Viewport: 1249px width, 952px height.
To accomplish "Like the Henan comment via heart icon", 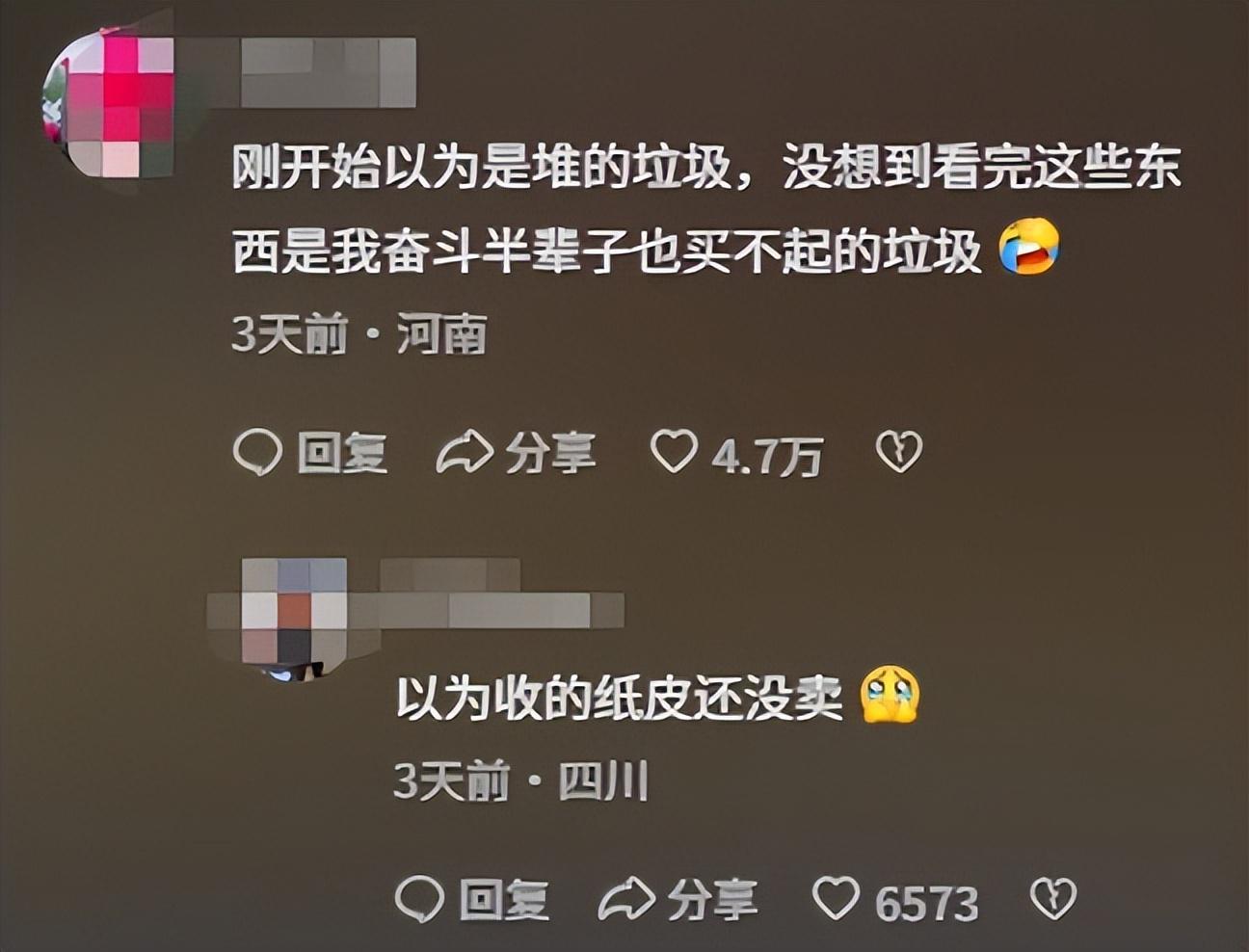I will tap(674, 451).
